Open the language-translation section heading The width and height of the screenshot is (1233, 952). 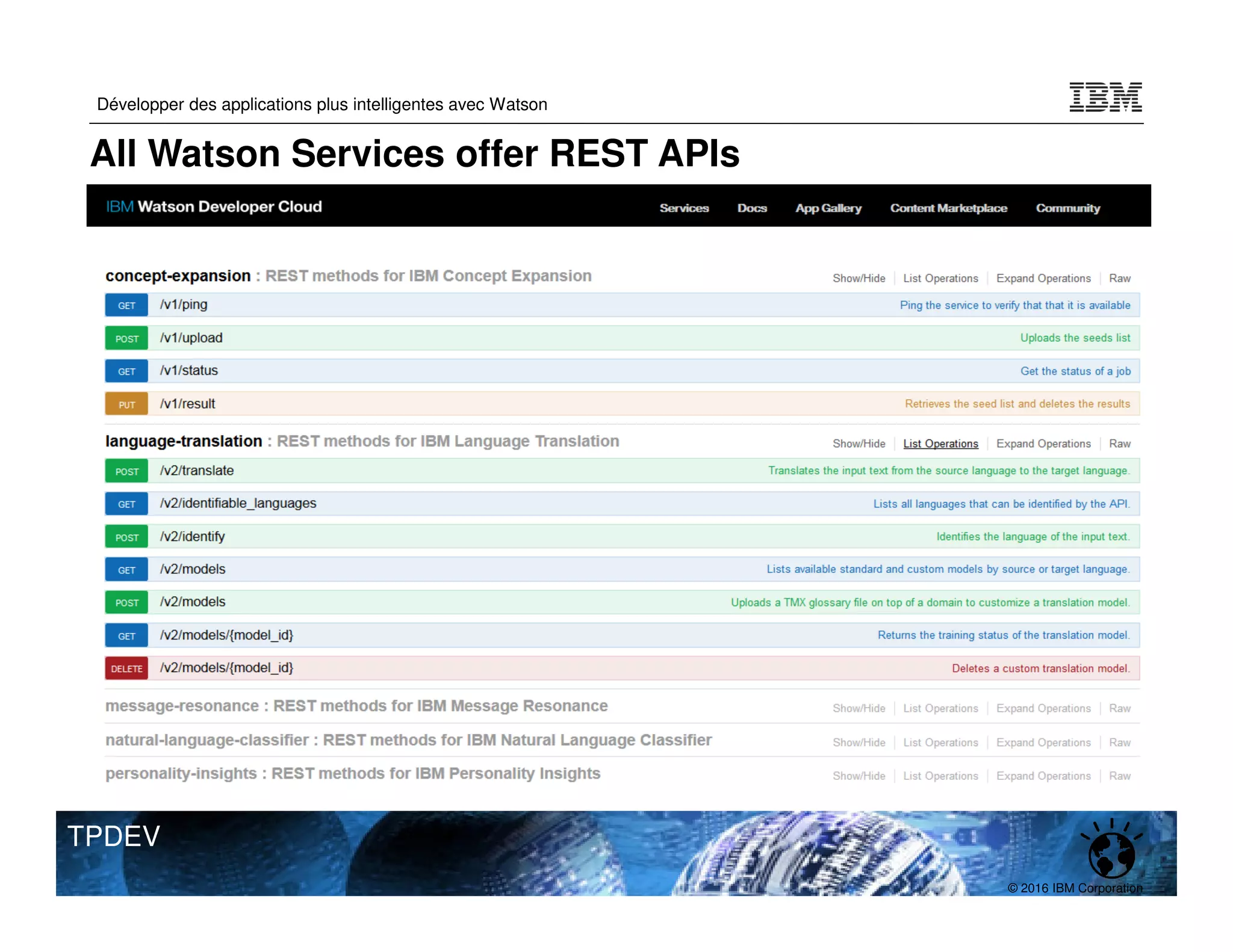point(184,441)
